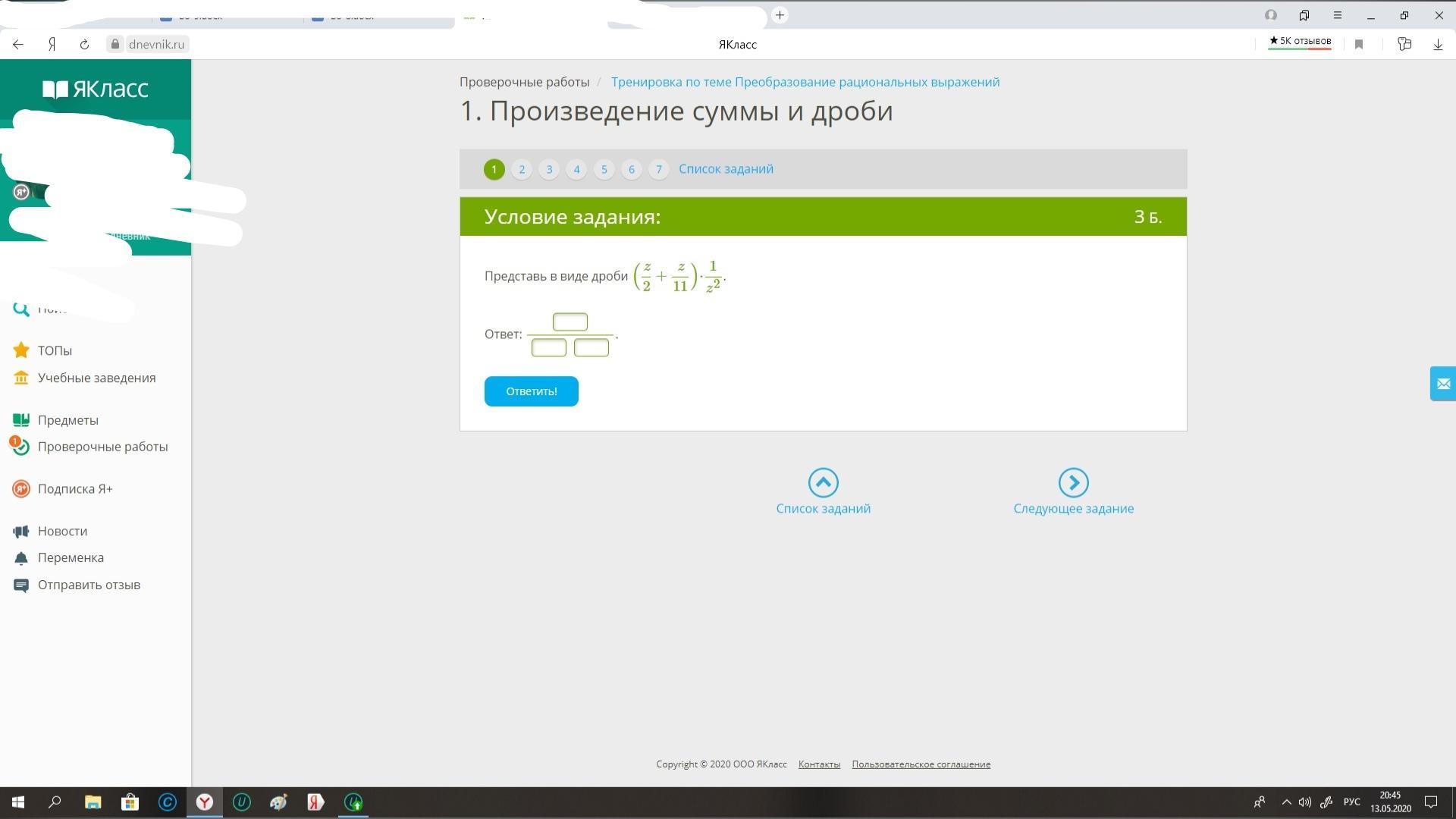Go to task number 5
1456x819 pixels.
click(604, 169)
